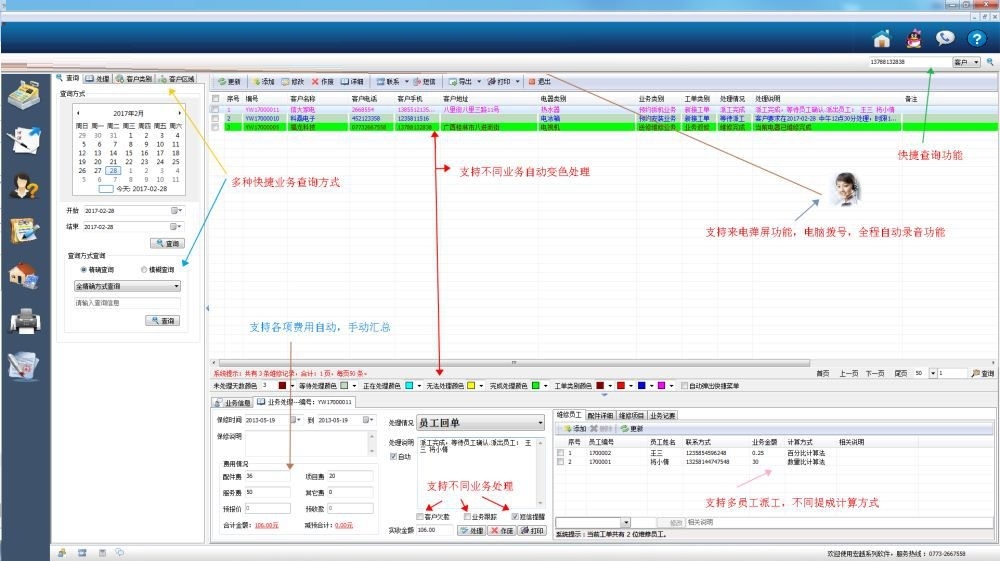Tick the checkbox for employee 1700002
This screenshot has height=561, width=1000.
560,453
